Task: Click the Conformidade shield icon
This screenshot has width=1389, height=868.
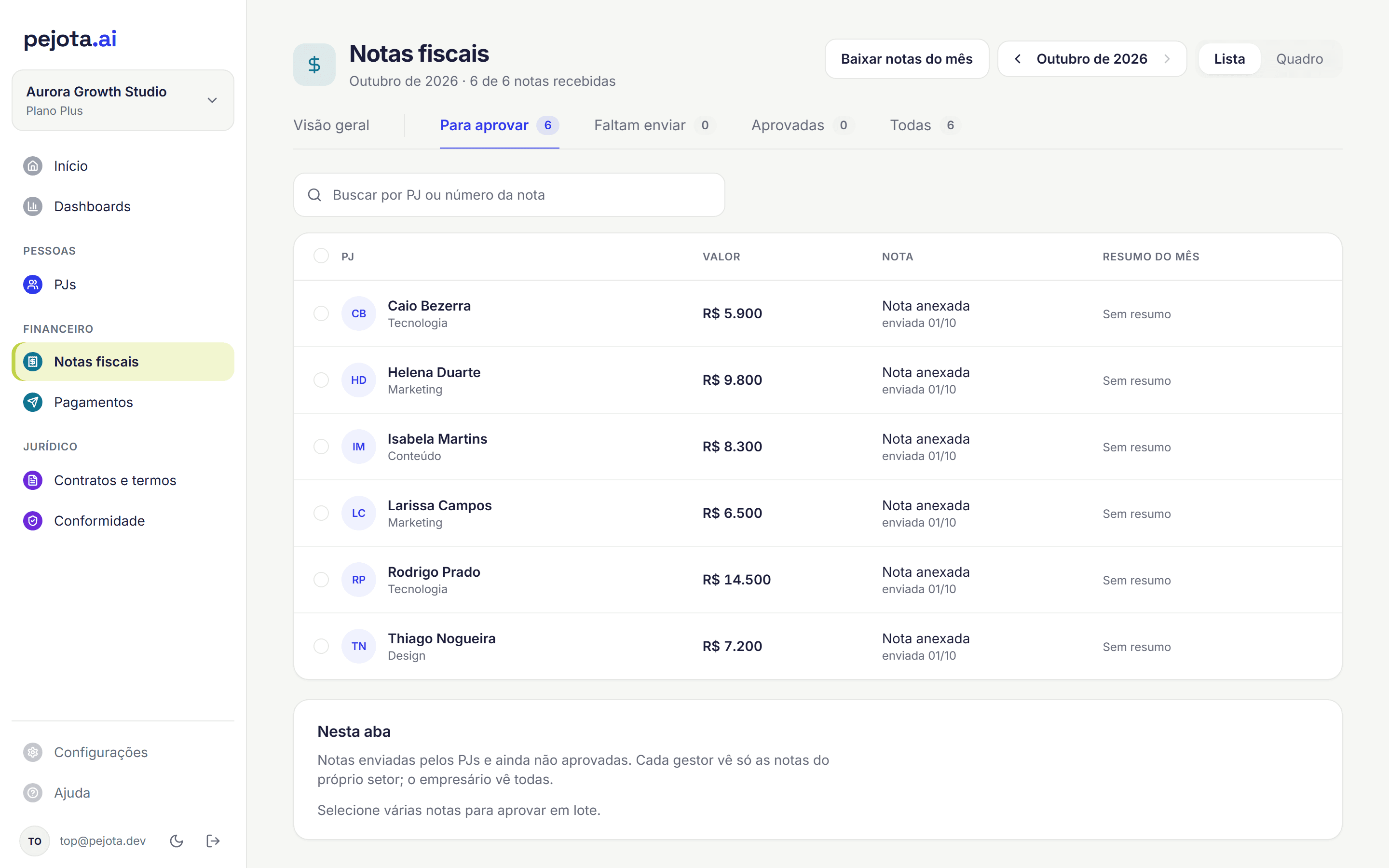Action: click(x=33, y=521)
